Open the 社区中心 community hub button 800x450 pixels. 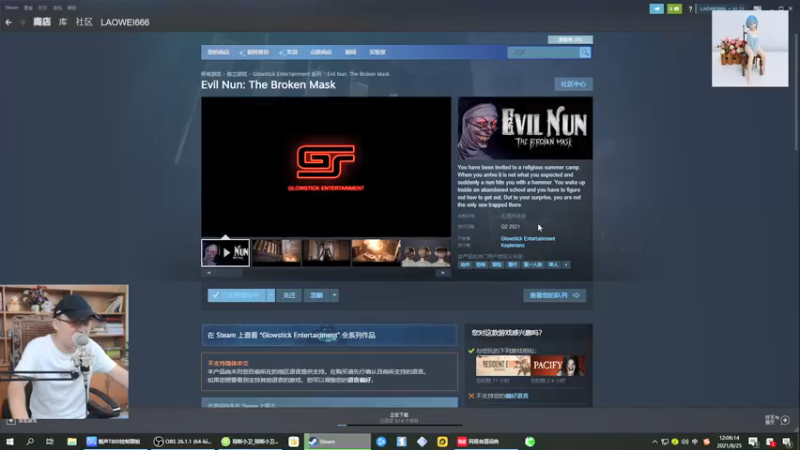(x=573, y=84)
